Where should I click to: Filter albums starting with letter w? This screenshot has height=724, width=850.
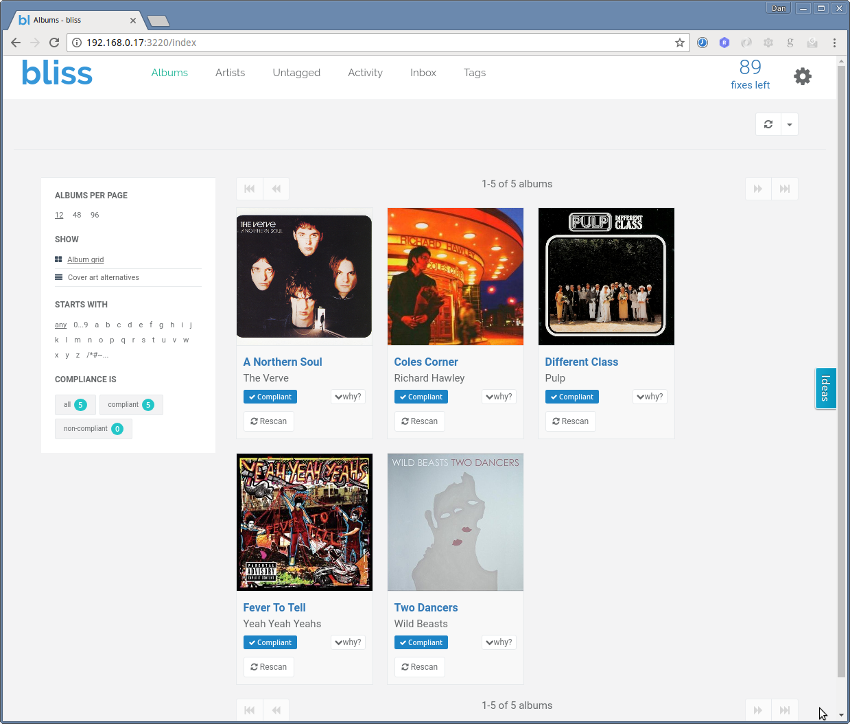[x=186, y=340]
